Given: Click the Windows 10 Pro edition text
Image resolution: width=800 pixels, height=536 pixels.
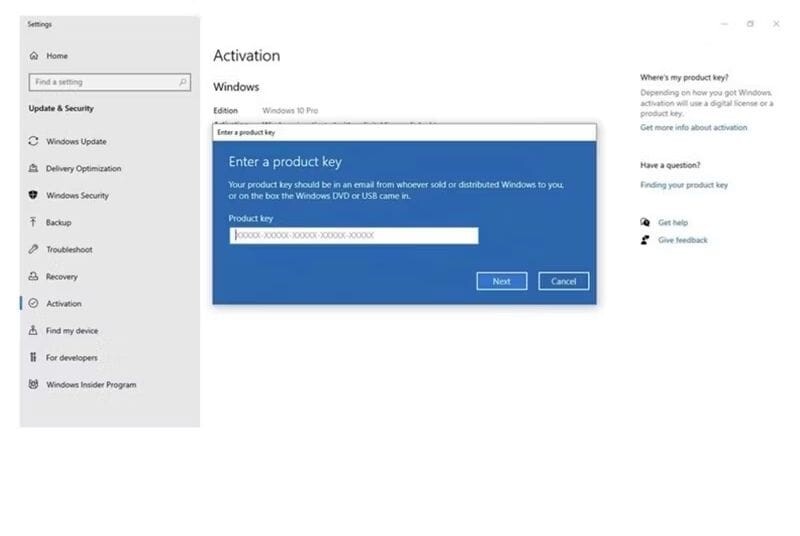Looking at the screenshot, I should click(290, 110).
